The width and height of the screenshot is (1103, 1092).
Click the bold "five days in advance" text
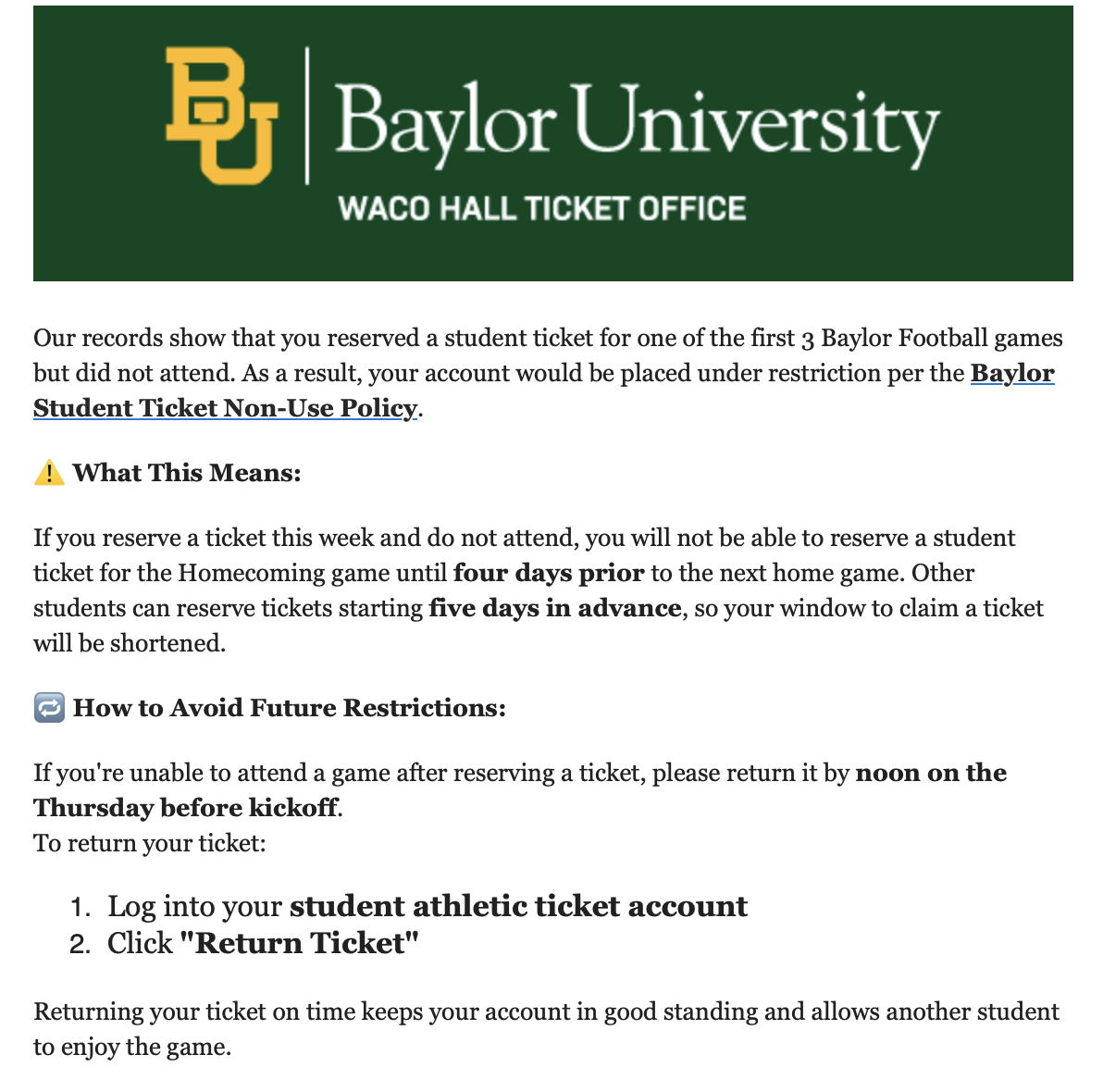[x=555, y=608]
